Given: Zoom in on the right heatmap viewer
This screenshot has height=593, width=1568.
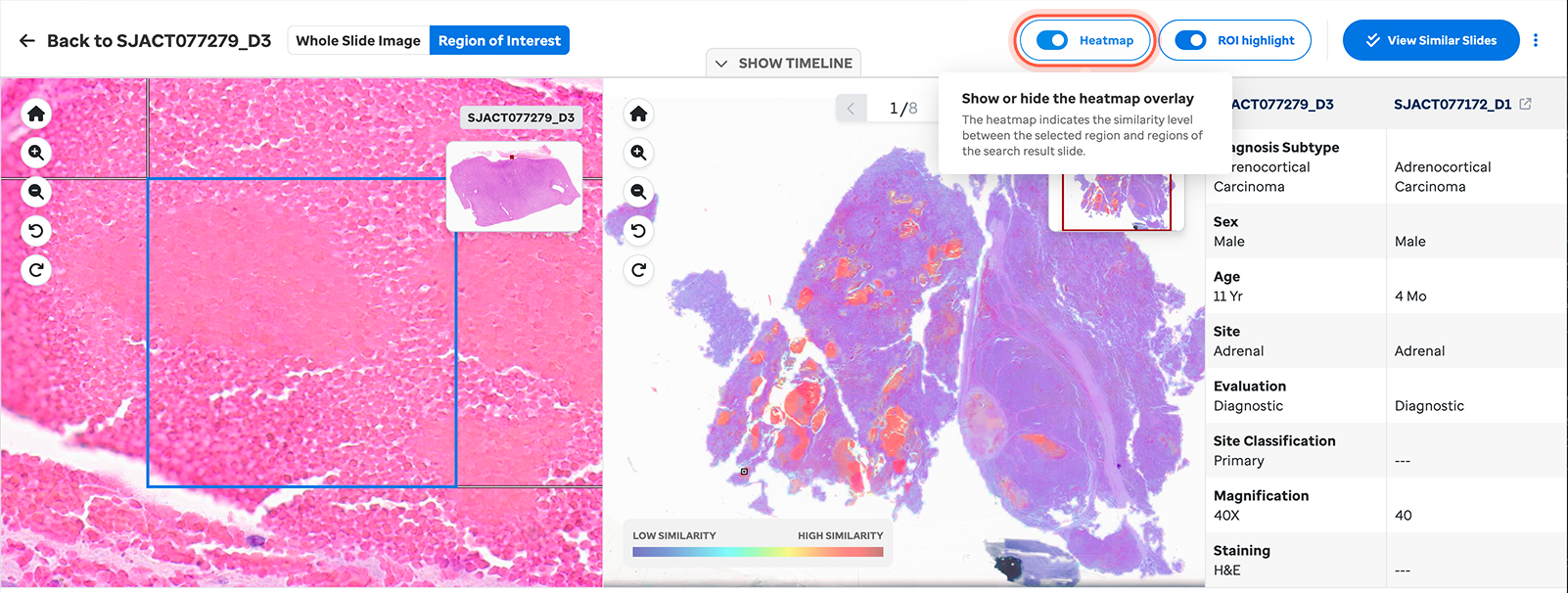Looking at the screenshot, I should click(639, 153).
